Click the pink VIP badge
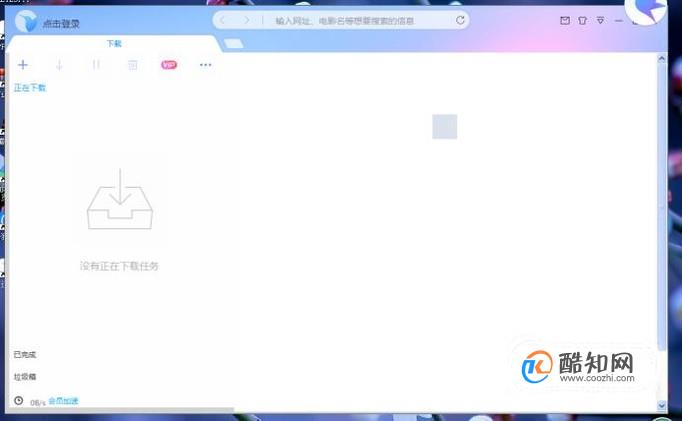This screenshot has height=421, width=682. click(x=169, y=65)
